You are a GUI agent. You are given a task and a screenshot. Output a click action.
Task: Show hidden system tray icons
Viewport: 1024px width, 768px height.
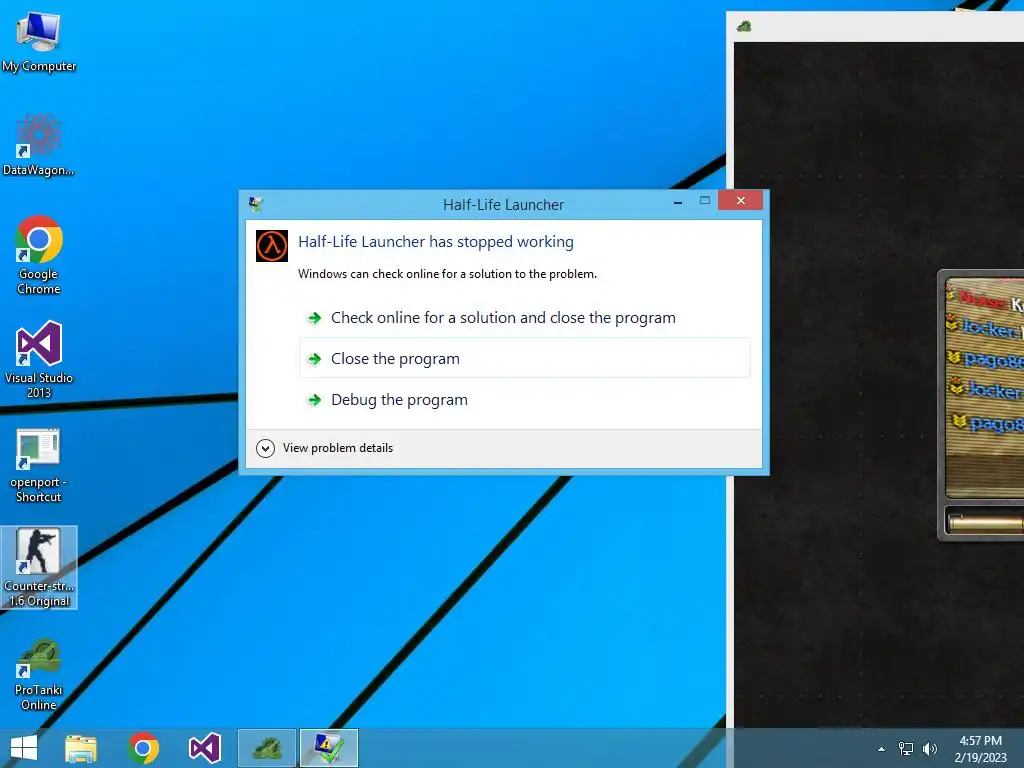click(881, 749)
